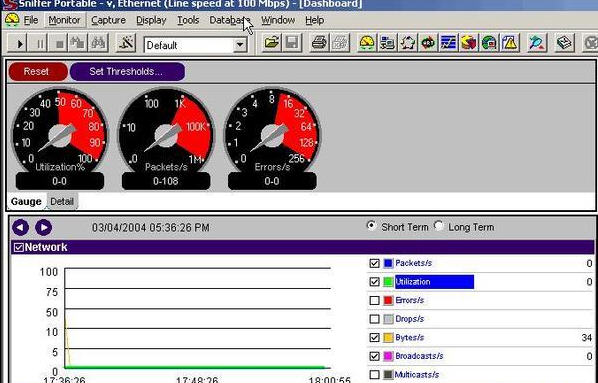Open the Database menu
This screenshot has height=383, width=598.
point(230,20)
